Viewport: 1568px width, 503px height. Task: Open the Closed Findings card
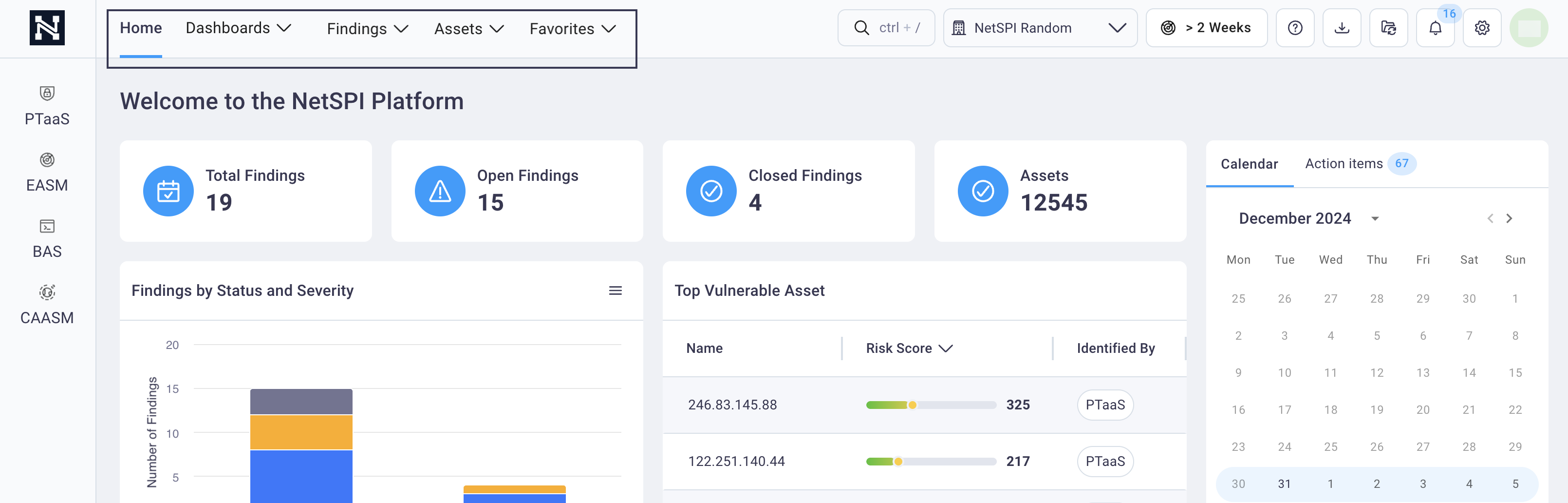coord(789,191)
